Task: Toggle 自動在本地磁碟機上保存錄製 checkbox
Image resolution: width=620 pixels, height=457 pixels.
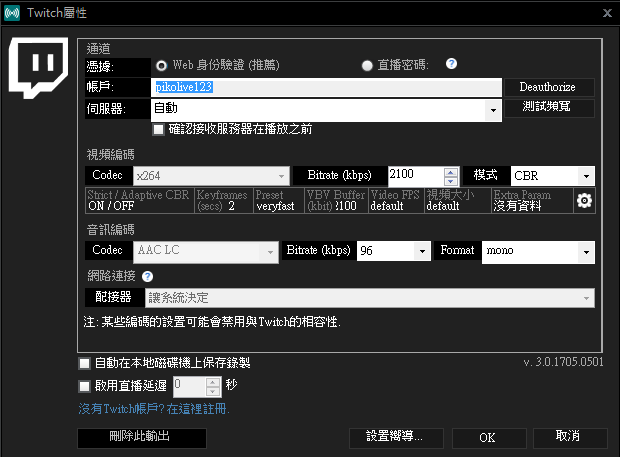Action: coord(84,363)
